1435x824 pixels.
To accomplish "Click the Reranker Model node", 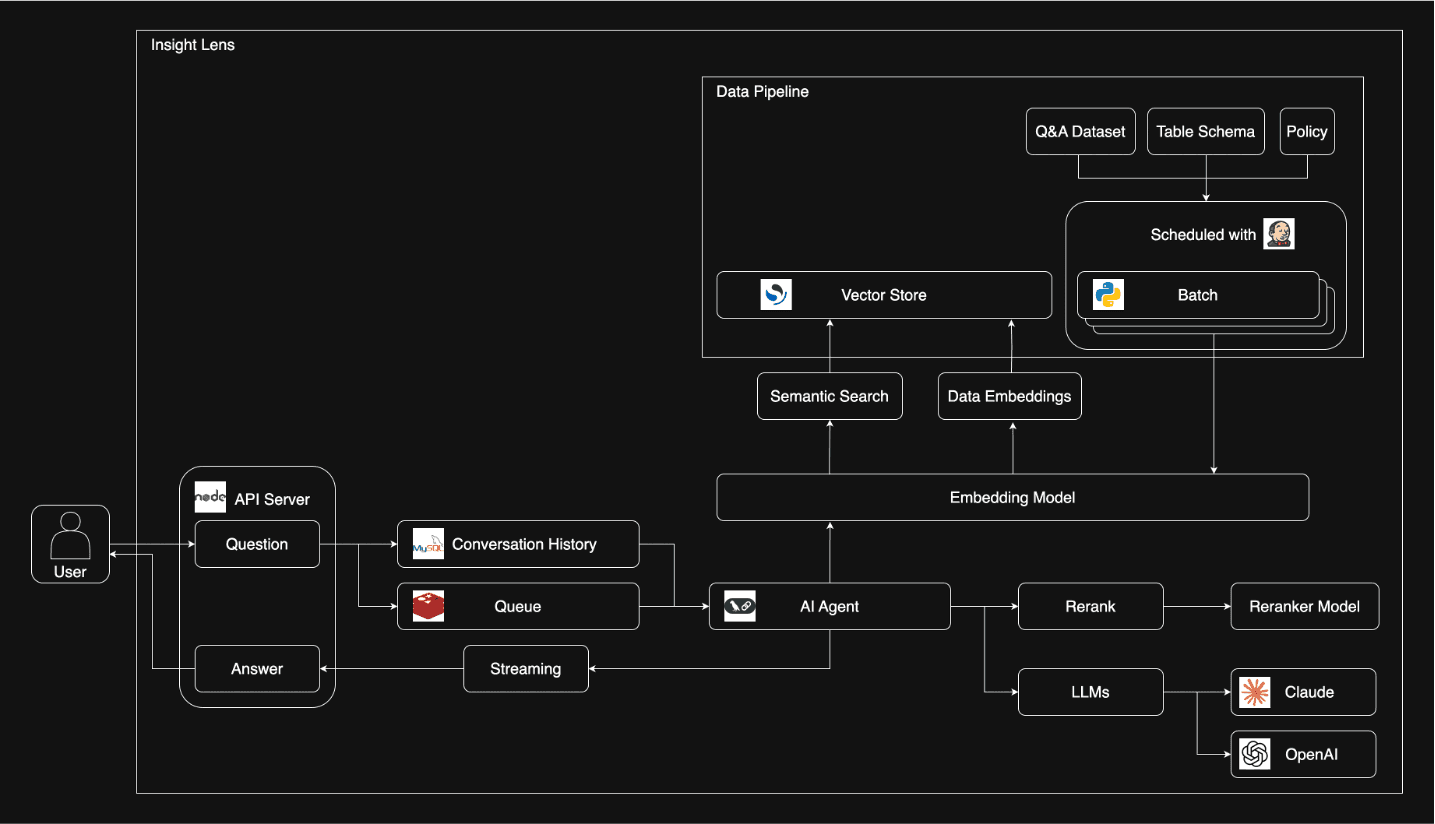I will [x=1304, y=606].
